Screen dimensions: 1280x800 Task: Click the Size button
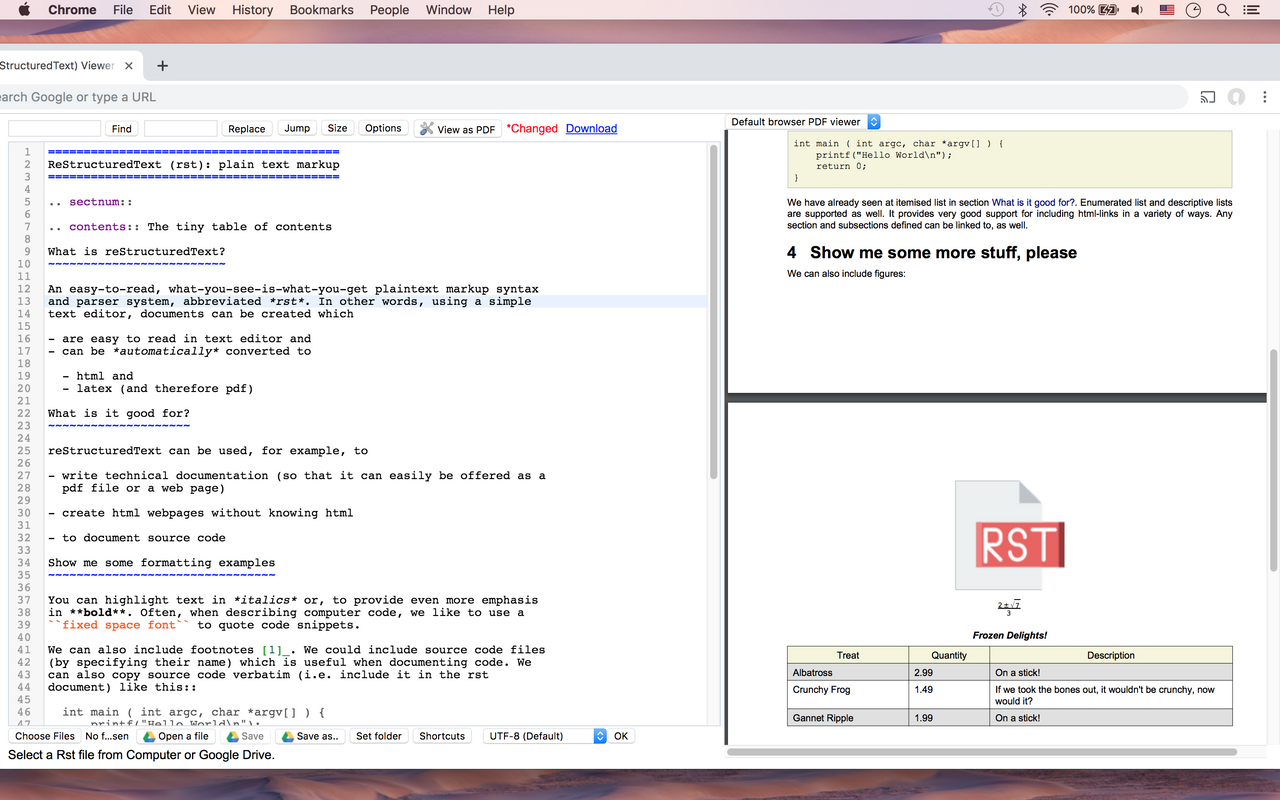(338, 128)
